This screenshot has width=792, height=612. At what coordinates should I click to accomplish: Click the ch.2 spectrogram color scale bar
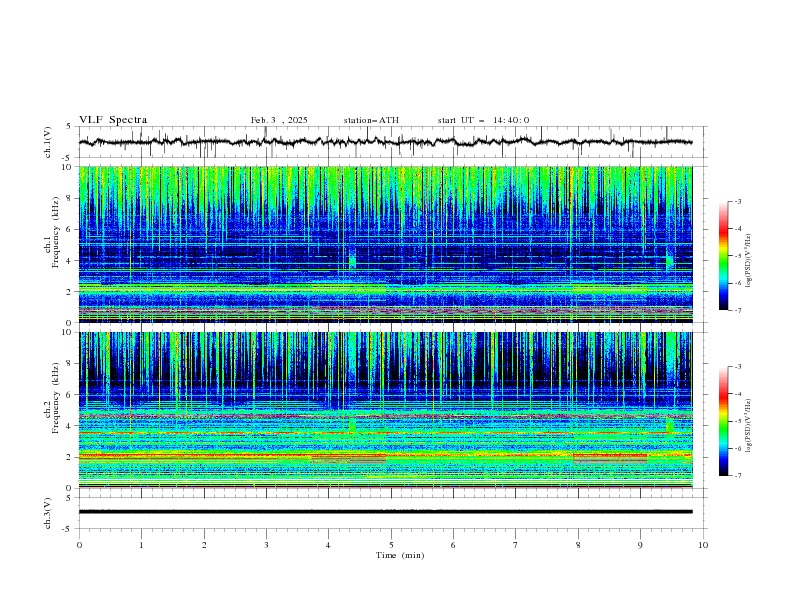(x=723, y=421)
